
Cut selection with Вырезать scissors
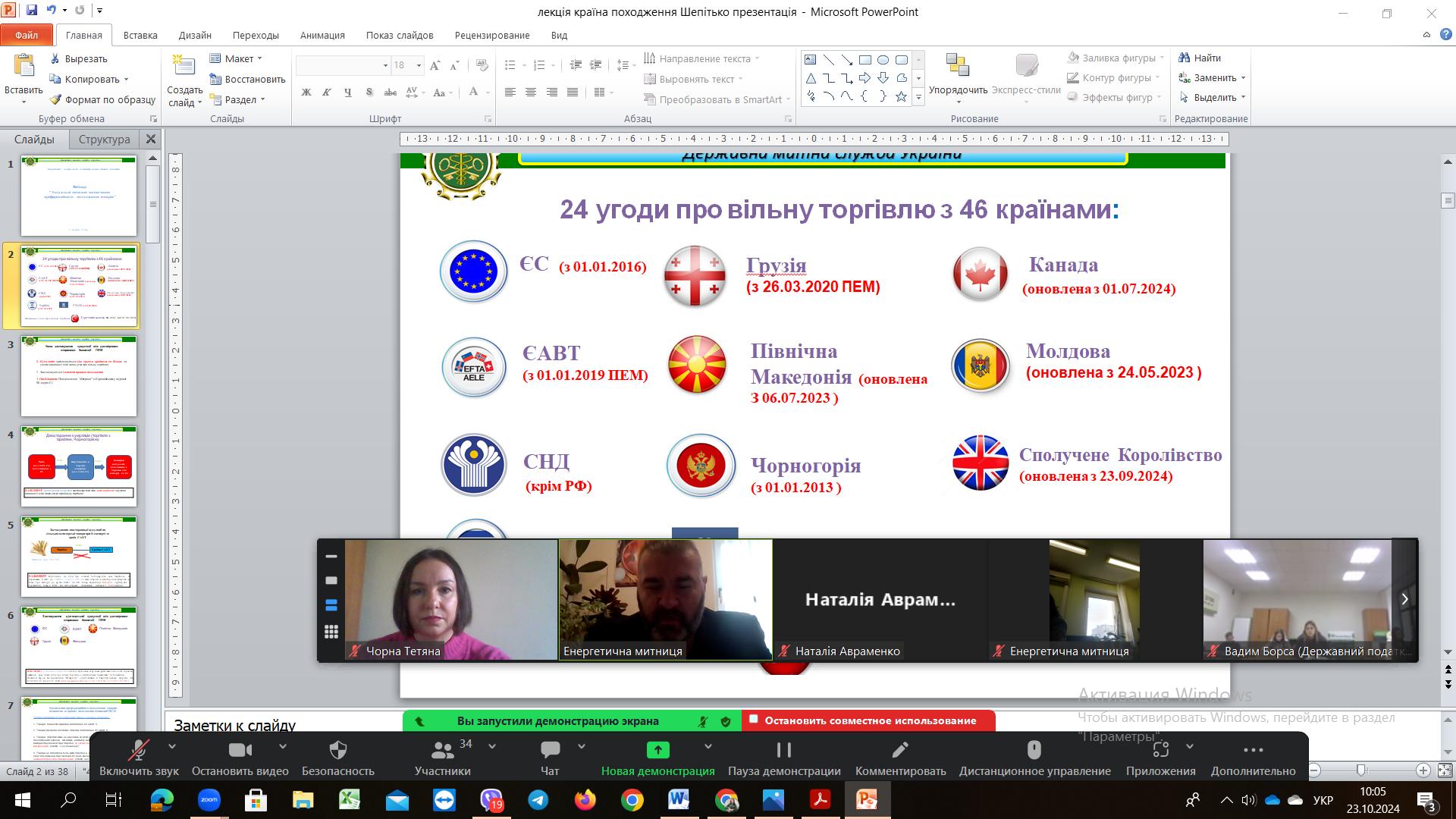click(x=79, y=58)
